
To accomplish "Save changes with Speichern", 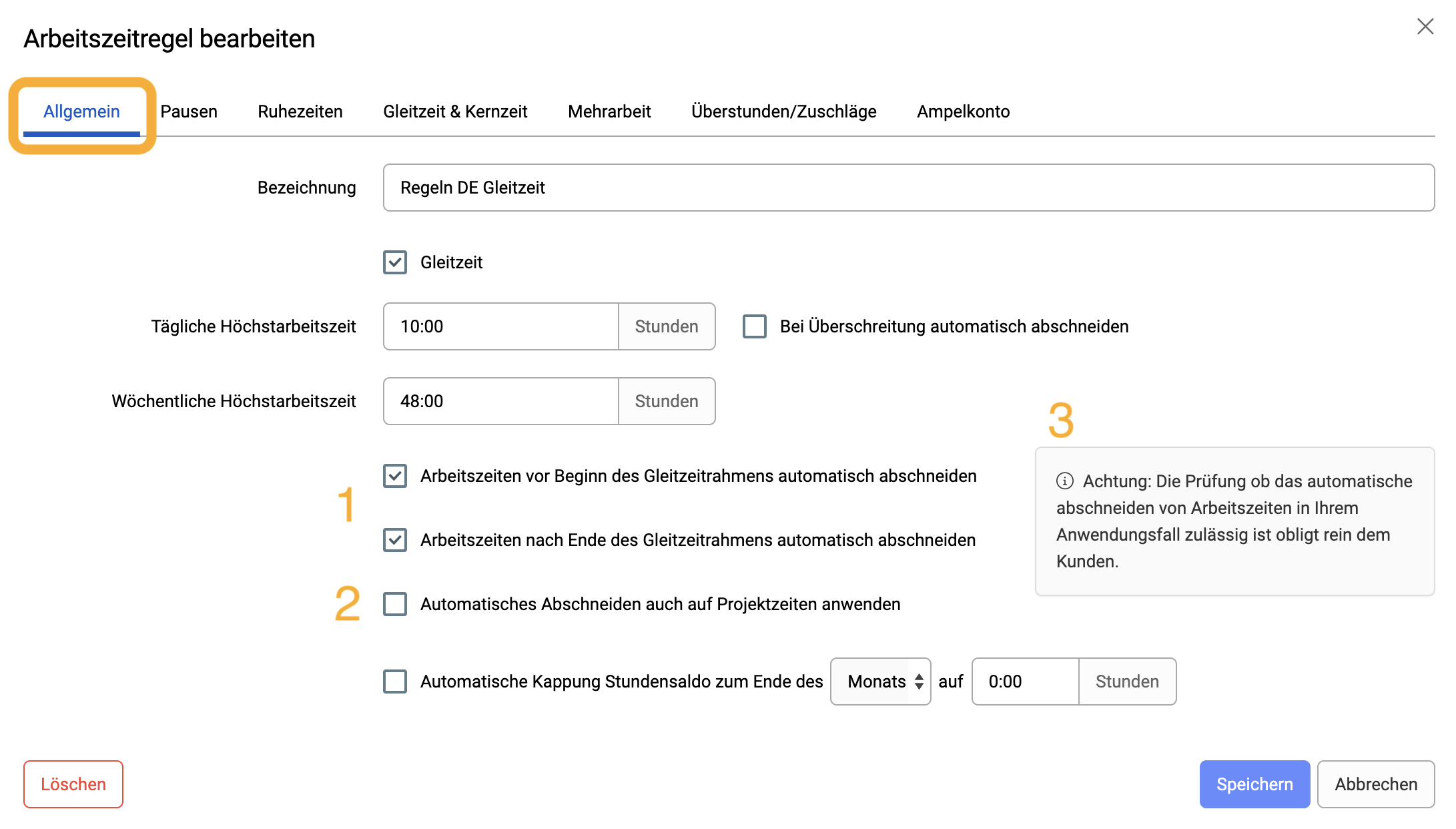I will [1254, 784].
